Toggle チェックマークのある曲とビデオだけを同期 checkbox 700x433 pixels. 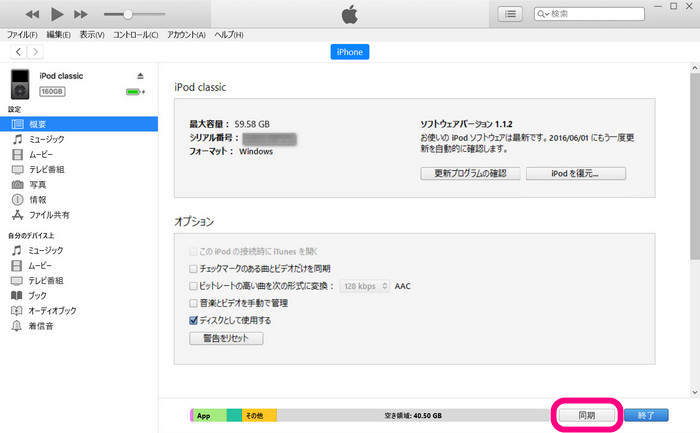tap(193, 269)
